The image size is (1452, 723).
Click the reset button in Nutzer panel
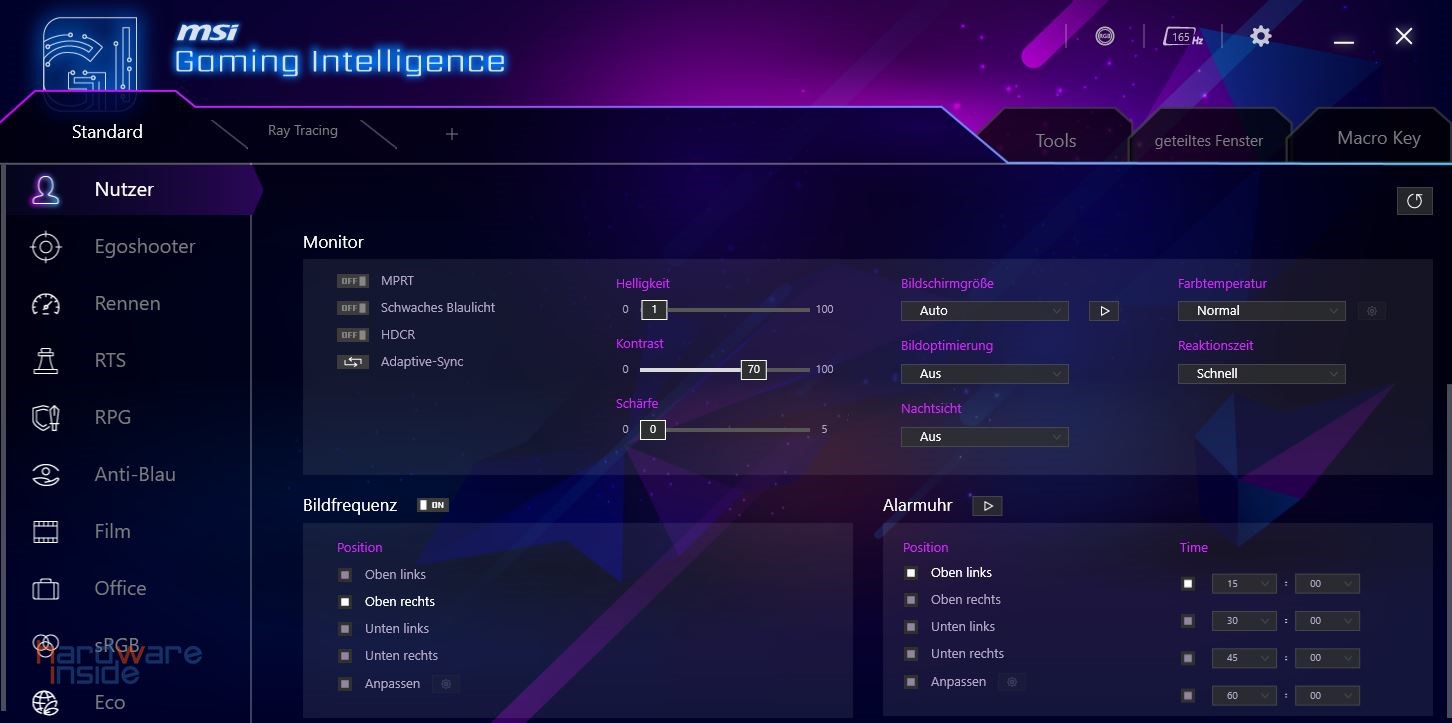[1414, 201]
